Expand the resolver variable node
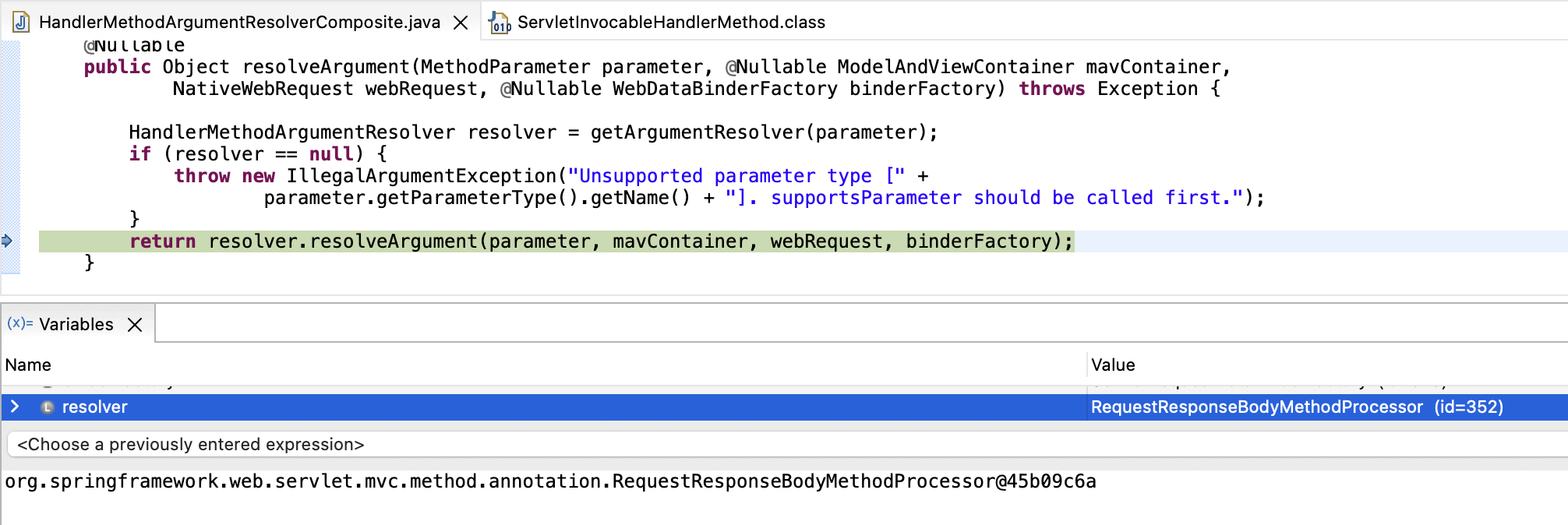The width and height of the screenshot is (1568, 525). [15, 407]
